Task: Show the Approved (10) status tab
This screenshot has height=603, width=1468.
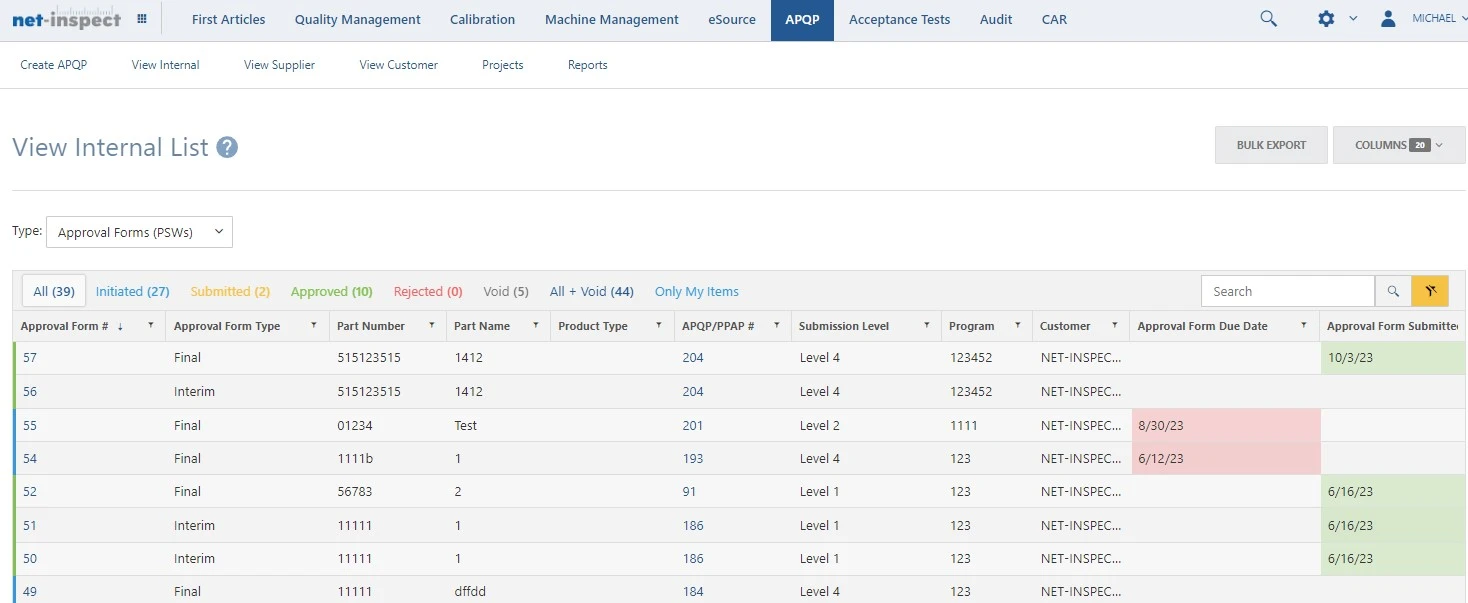Action: click(x=331, y=292)
